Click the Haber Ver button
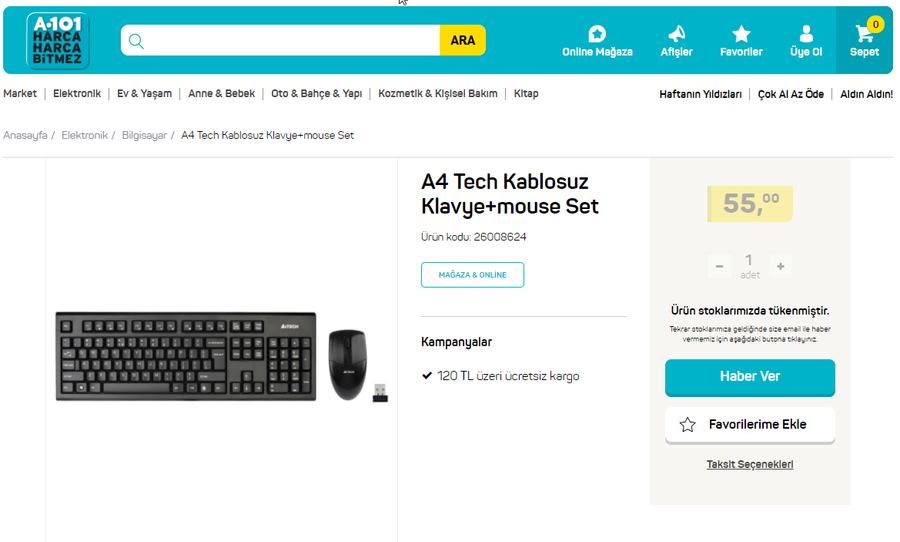900x542 pixels. [749, 377]
